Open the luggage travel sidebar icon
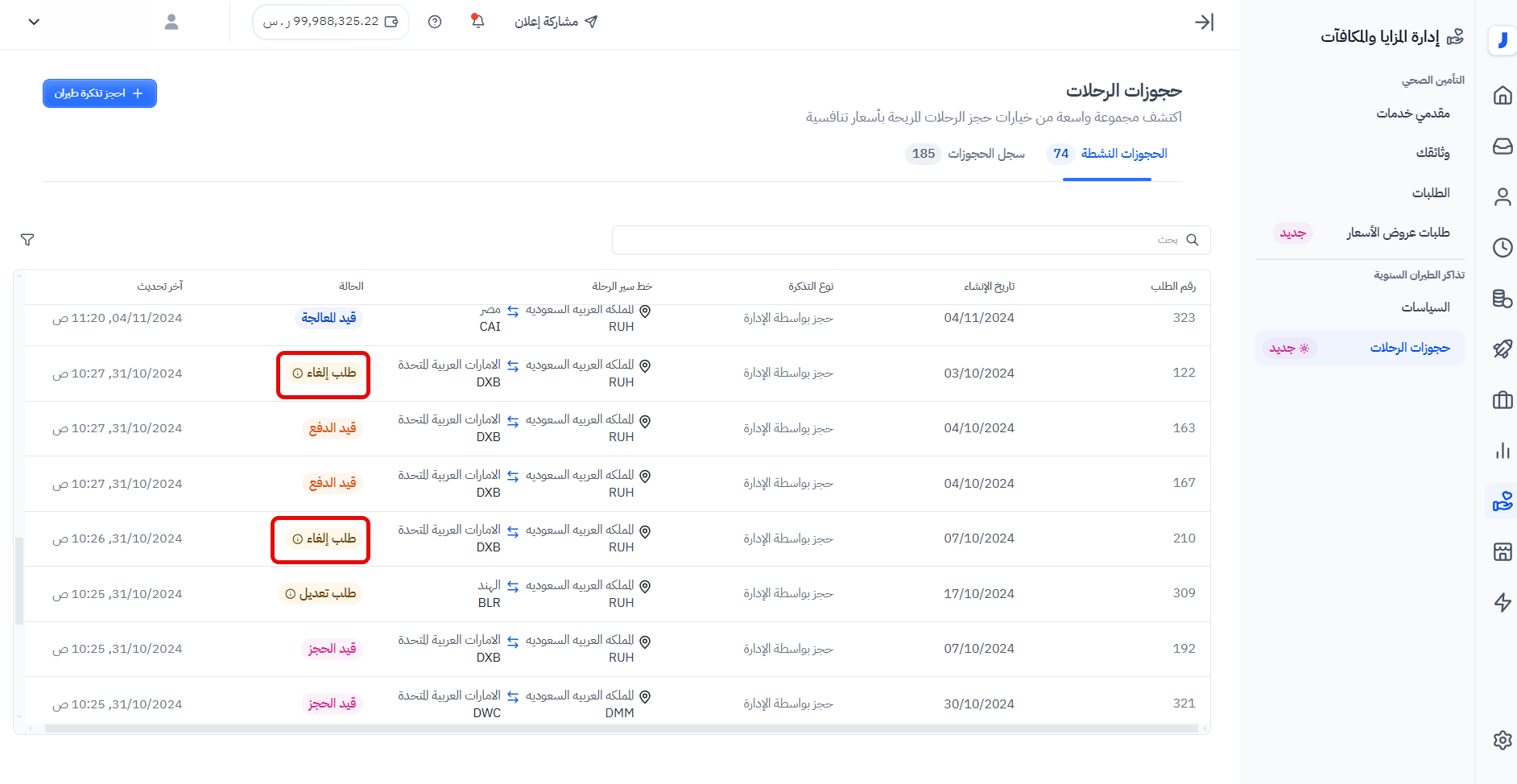This screenshot has width=1517, height=784. (x=1503, y=400)
